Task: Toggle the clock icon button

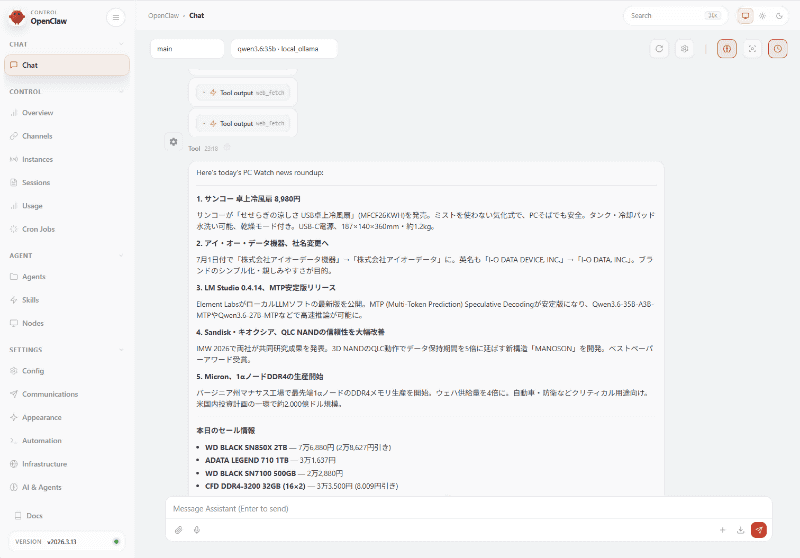Action: pyautogui.click(x=778, y=49)
